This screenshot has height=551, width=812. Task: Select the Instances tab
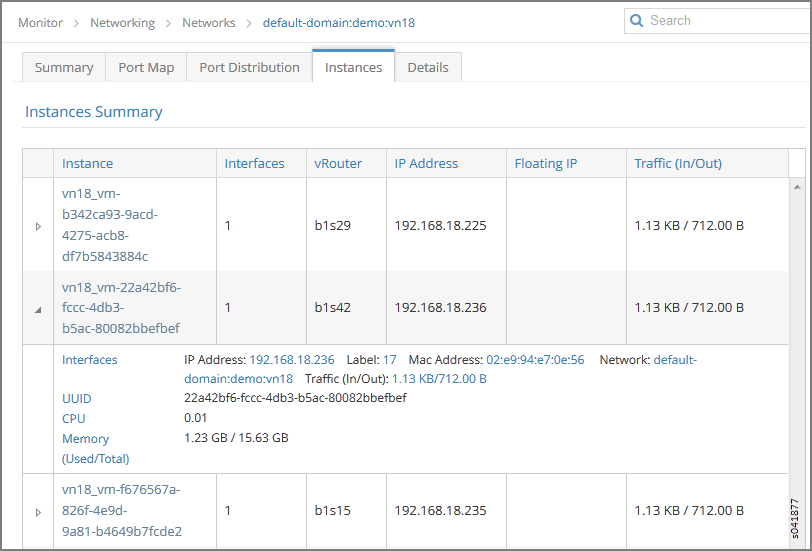353,67
